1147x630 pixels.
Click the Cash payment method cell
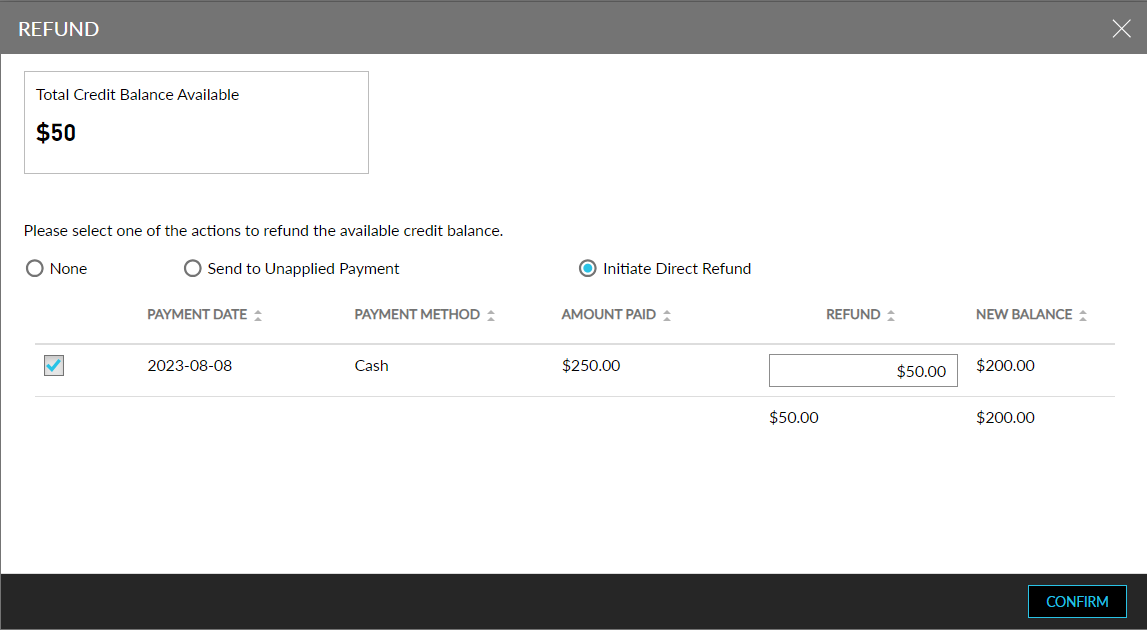pyautogui.click(x=371, y=365)
